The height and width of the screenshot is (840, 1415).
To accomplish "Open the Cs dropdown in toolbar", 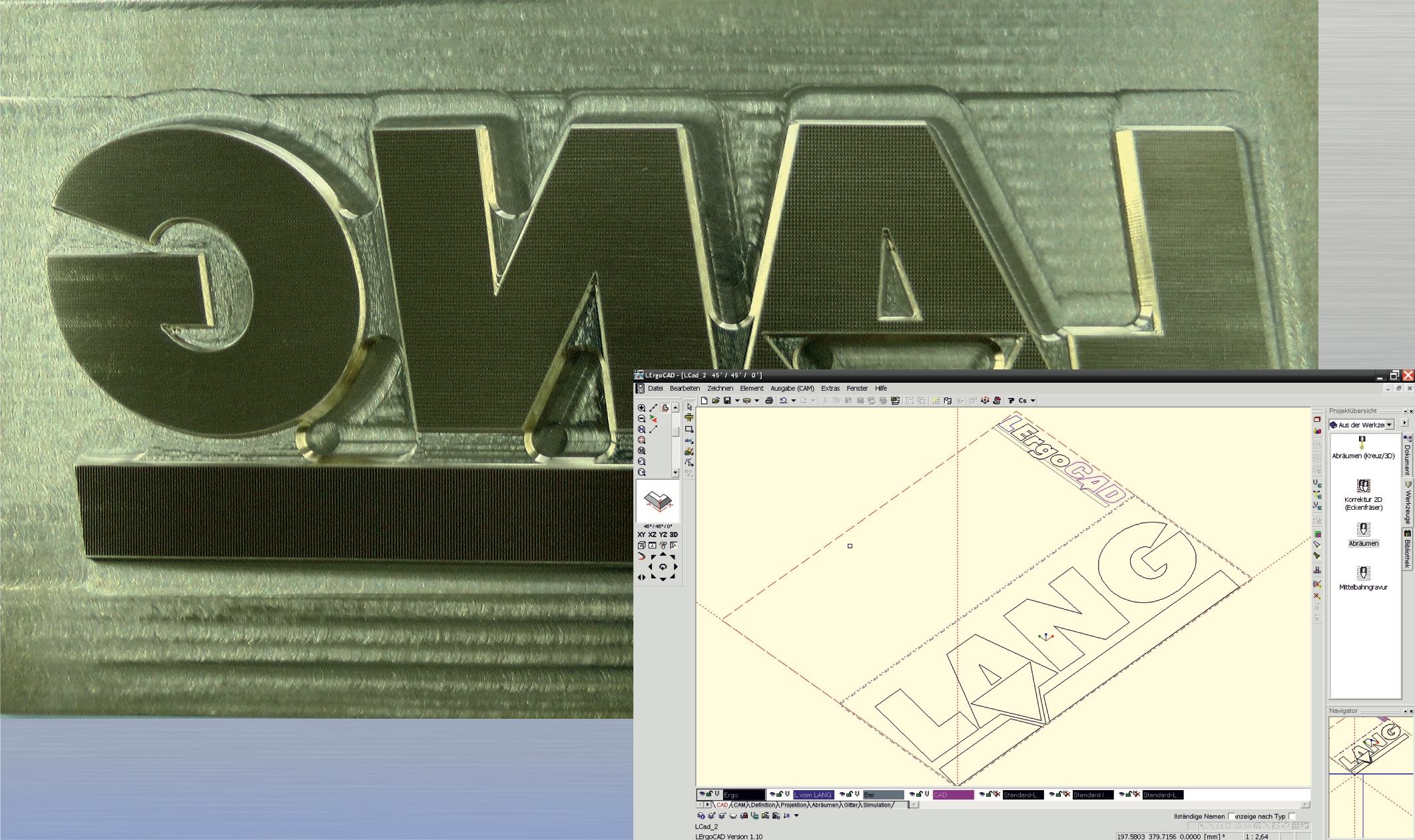I will pos(1033,401).
